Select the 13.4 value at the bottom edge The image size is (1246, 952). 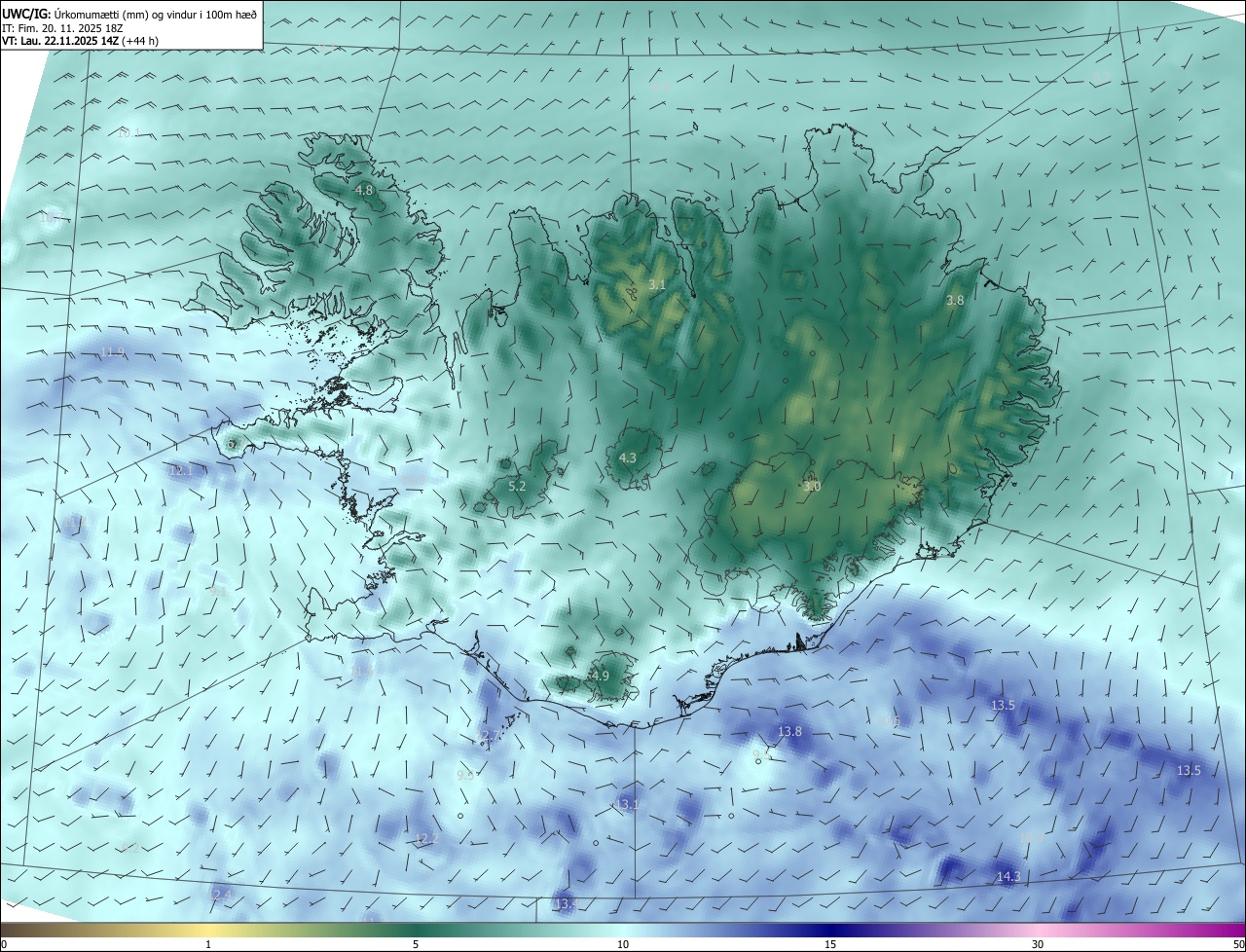[x=566, y=904]
